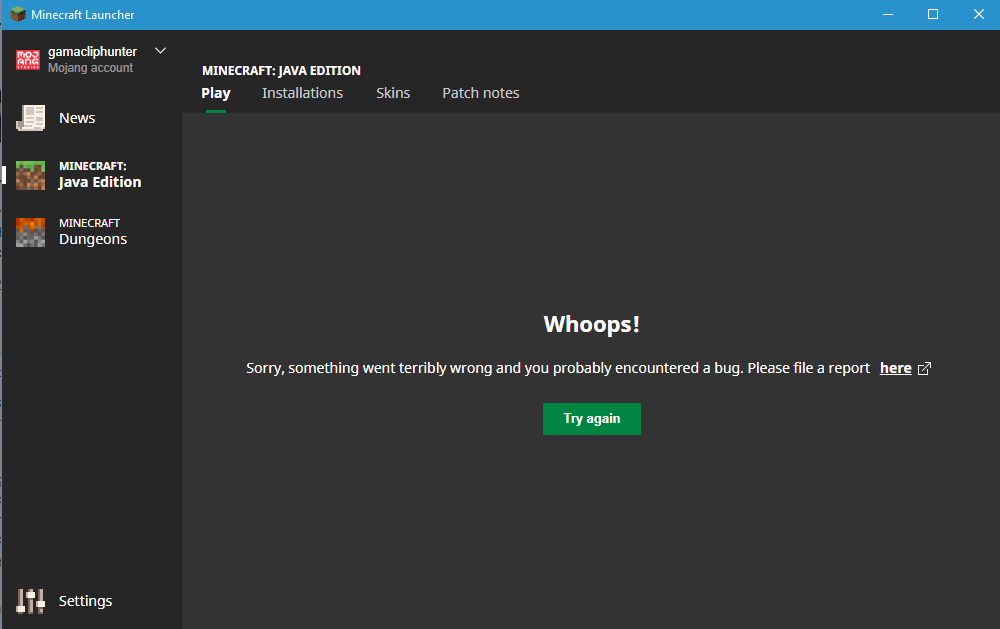Click the Settings sliders icon
This screenshot has width=1000, height=629.
pyautogui.click(x=30, y=601)
